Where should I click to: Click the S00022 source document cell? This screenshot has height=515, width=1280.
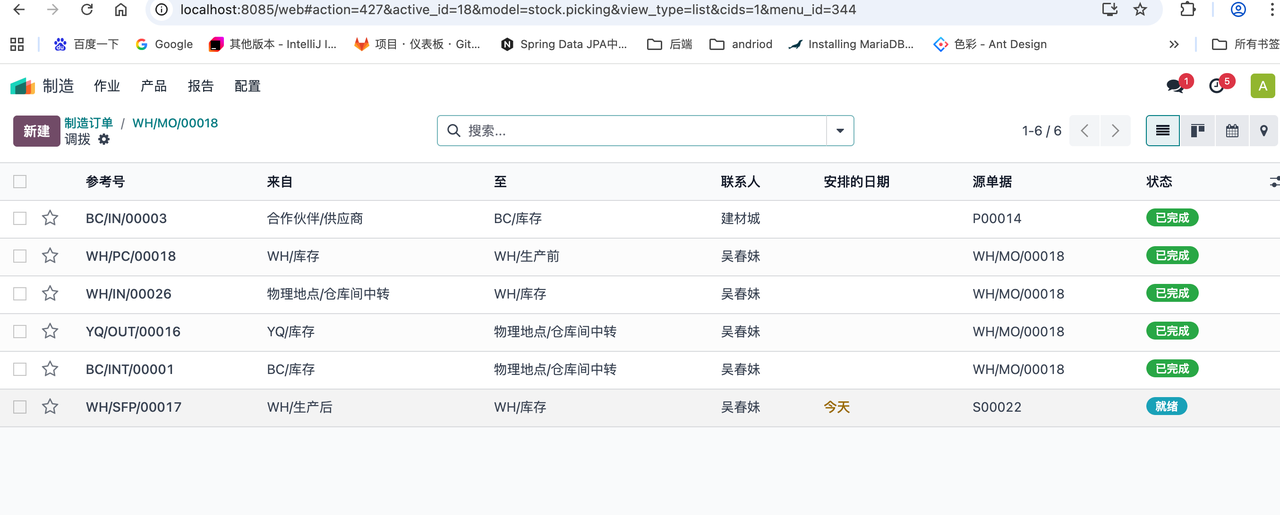pyautogui.click(x=997, y=407)
